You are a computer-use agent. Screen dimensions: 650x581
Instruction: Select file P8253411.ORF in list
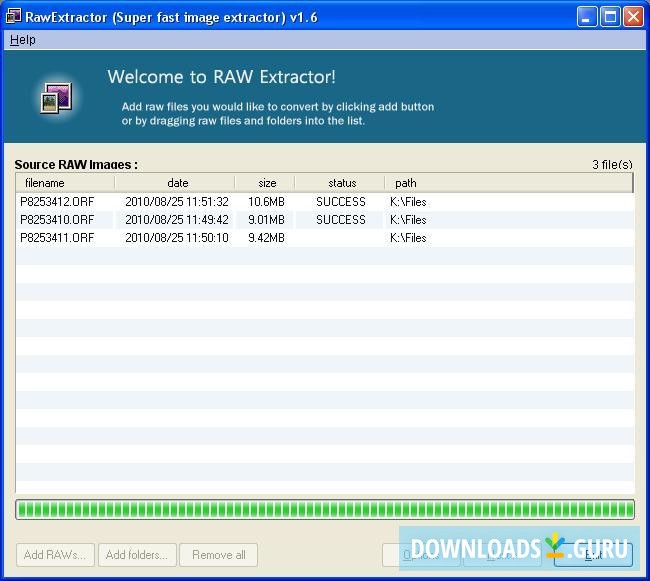coord(57,238)
